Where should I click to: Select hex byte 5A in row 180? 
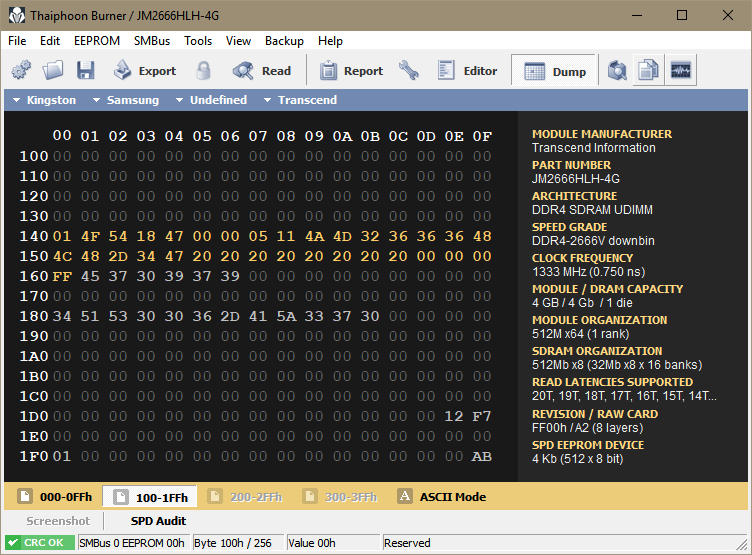286,316
